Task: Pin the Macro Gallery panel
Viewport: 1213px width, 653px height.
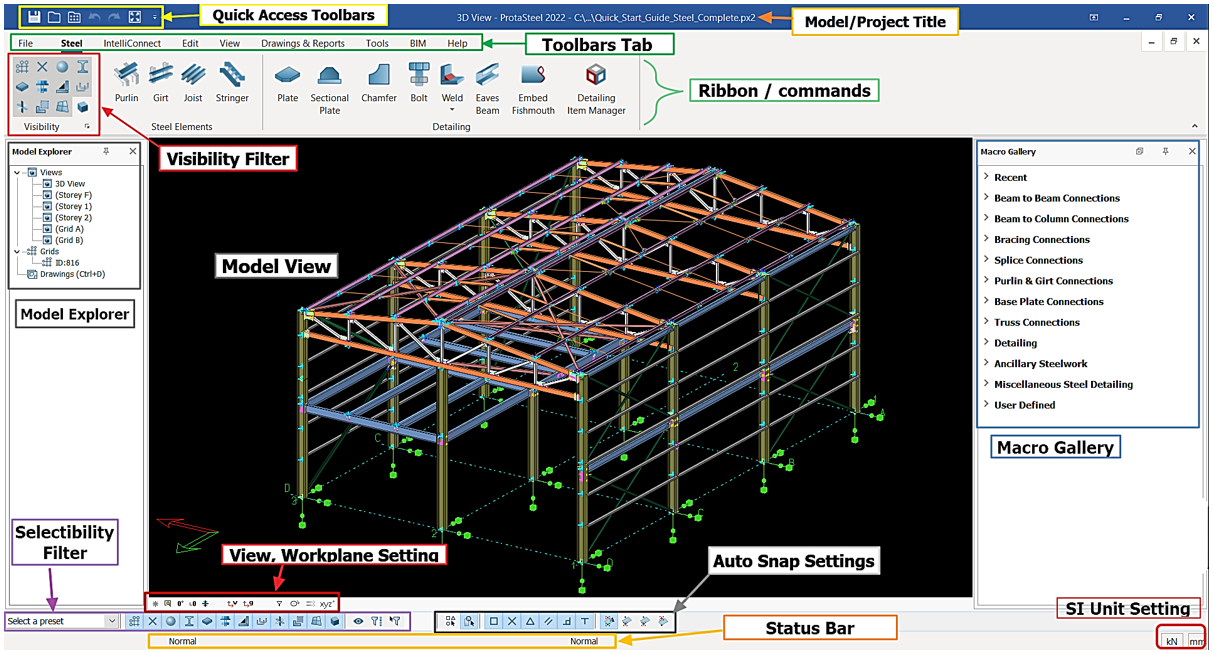Action: [x=1165, y=152]
